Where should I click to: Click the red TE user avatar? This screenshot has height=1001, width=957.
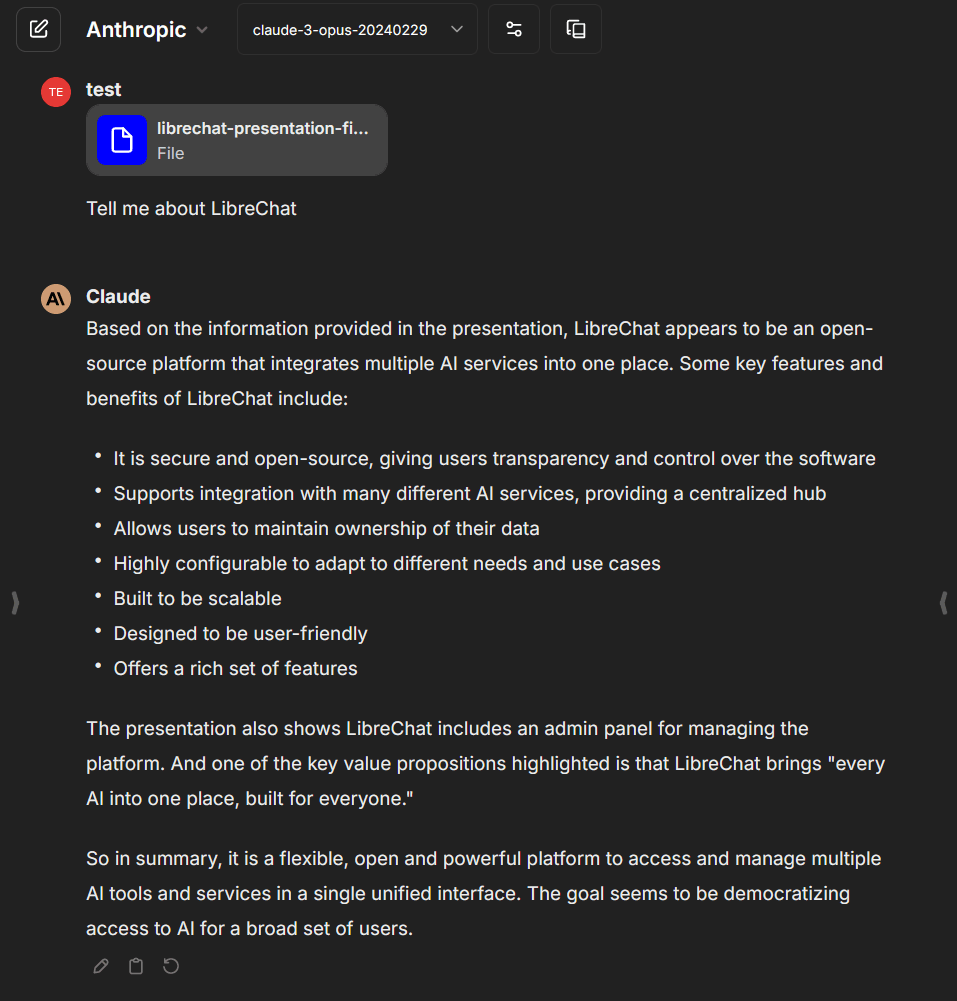(56, 91)
